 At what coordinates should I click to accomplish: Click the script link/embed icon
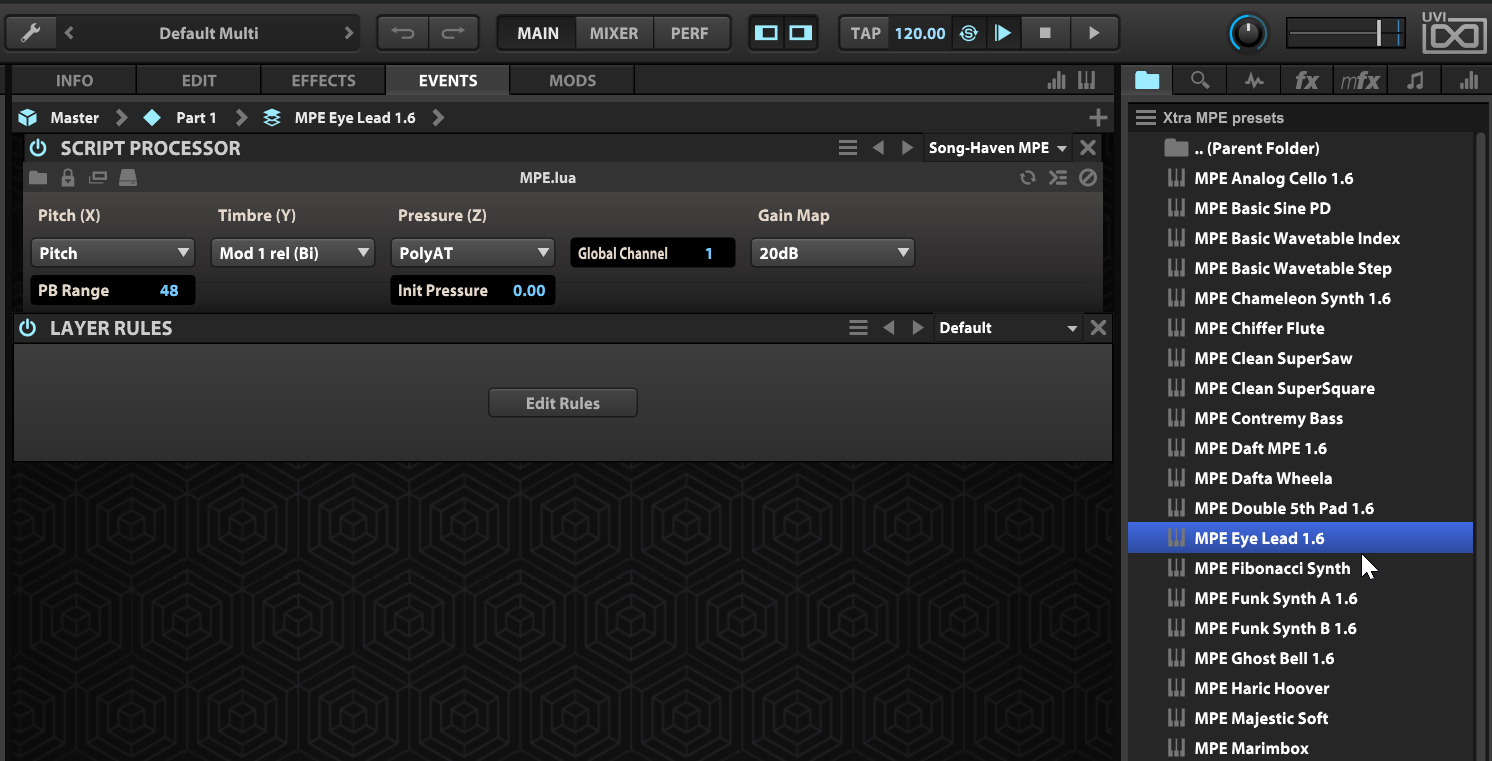pyautogui.click(x=97, y=178)
